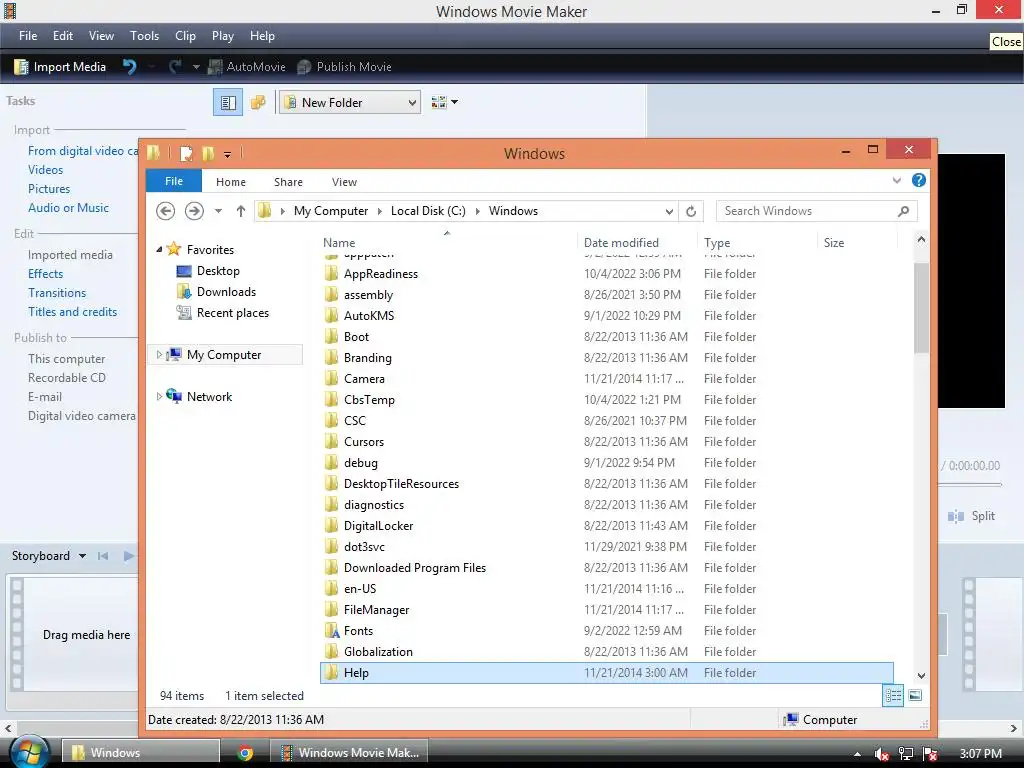This screenshot has height=768, width=1024.
Task: Click the Undo arrow in Movie Maker
Action: coord(129,66)
